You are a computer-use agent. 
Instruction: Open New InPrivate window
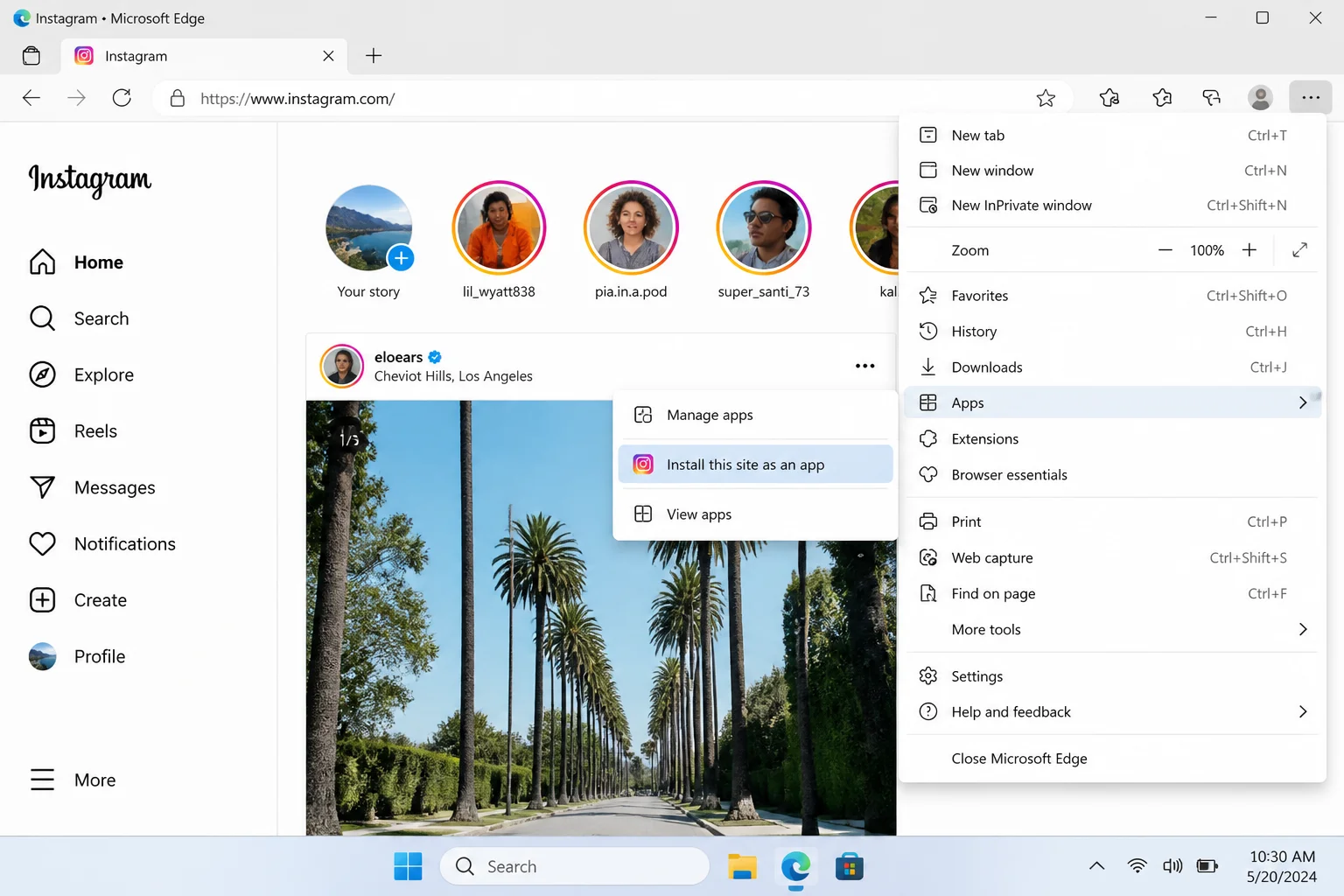(x=1111, y=206)
